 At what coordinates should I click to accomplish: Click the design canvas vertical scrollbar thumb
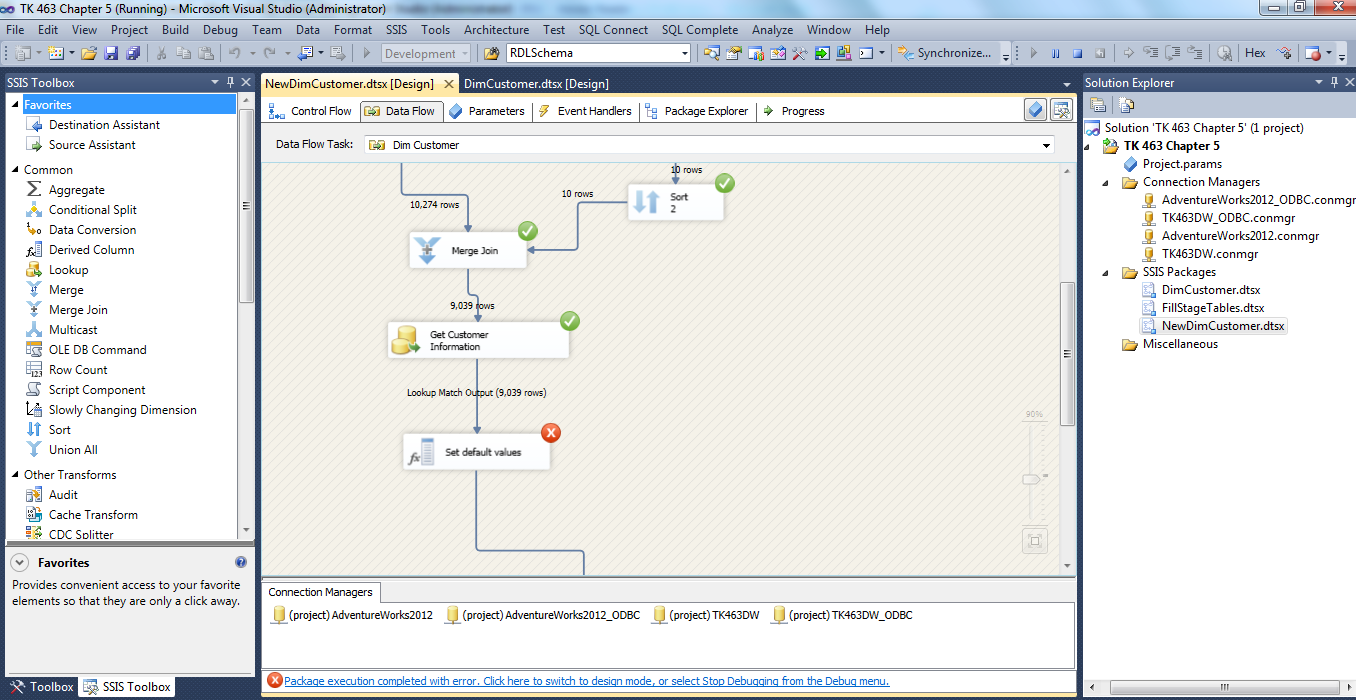click(x=1067, y=353)
